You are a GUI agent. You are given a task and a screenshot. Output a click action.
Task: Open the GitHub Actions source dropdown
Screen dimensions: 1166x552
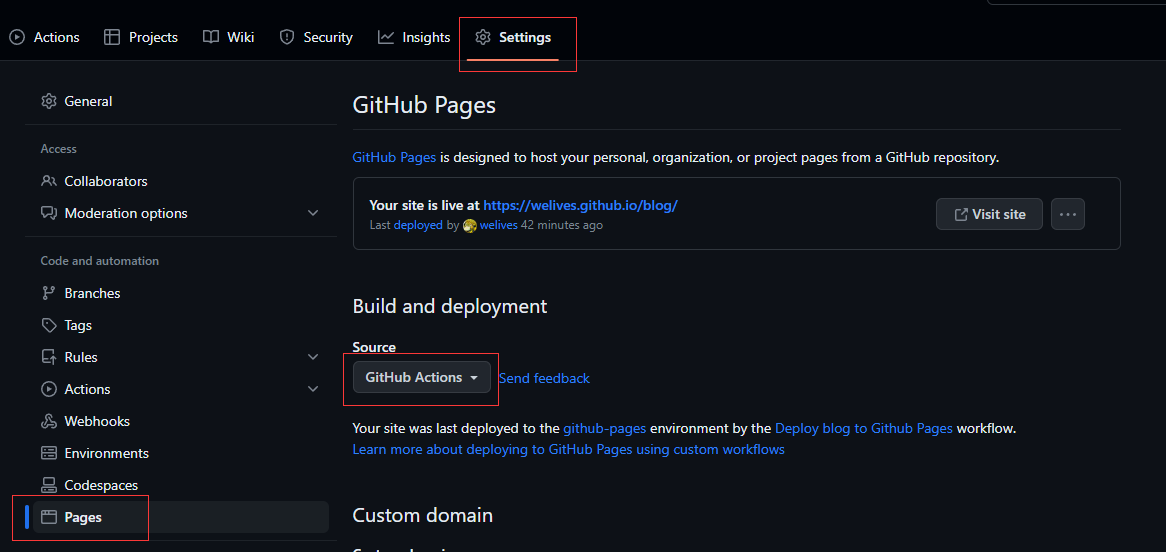[422, 377]
